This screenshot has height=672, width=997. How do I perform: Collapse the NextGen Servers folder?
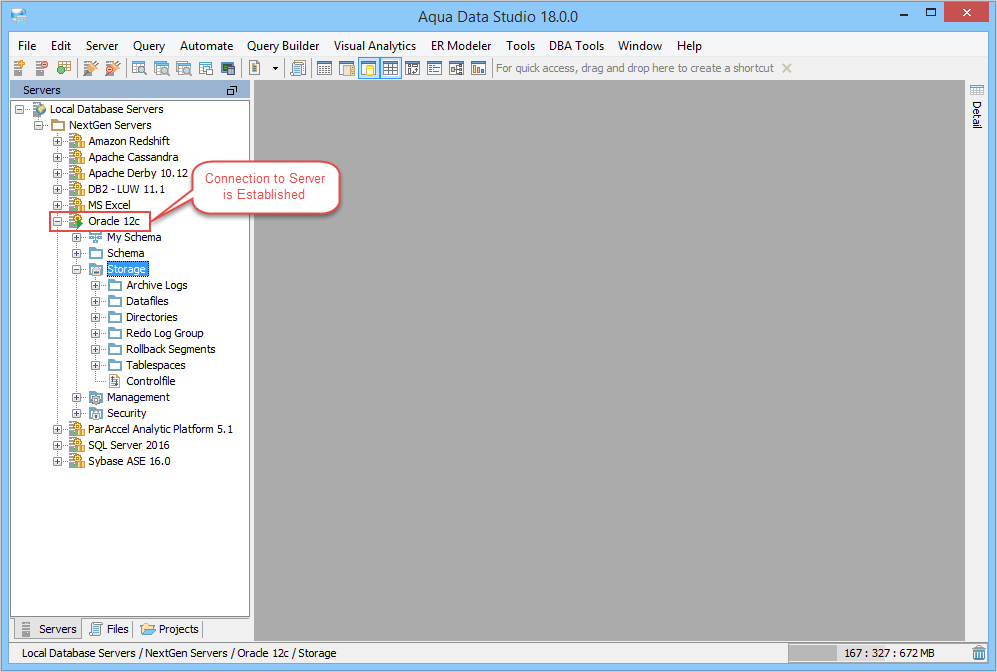point(39,125)
